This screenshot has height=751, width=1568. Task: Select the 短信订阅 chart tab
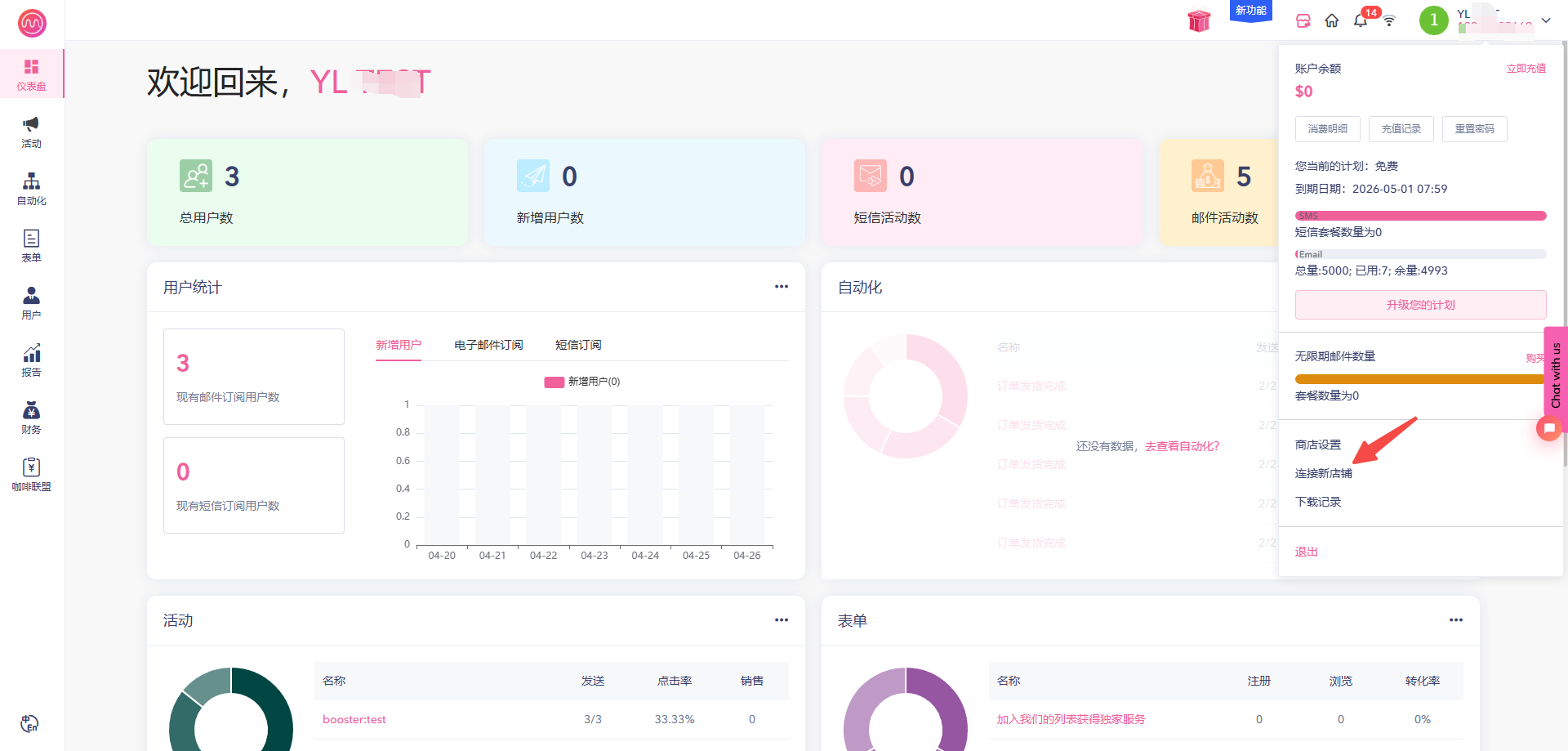578,345
